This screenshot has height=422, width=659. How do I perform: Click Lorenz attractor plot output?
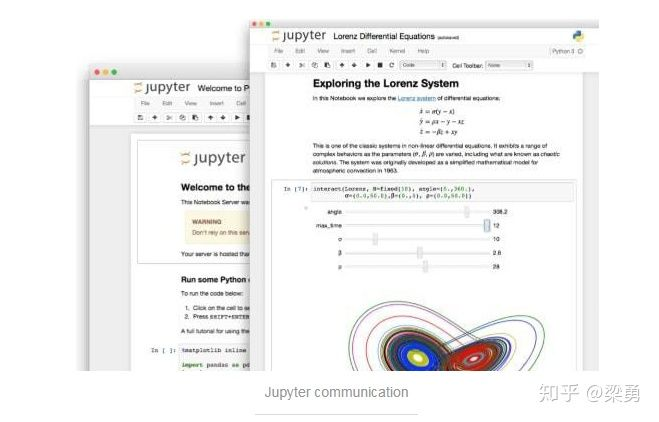[x=446, y=336]
